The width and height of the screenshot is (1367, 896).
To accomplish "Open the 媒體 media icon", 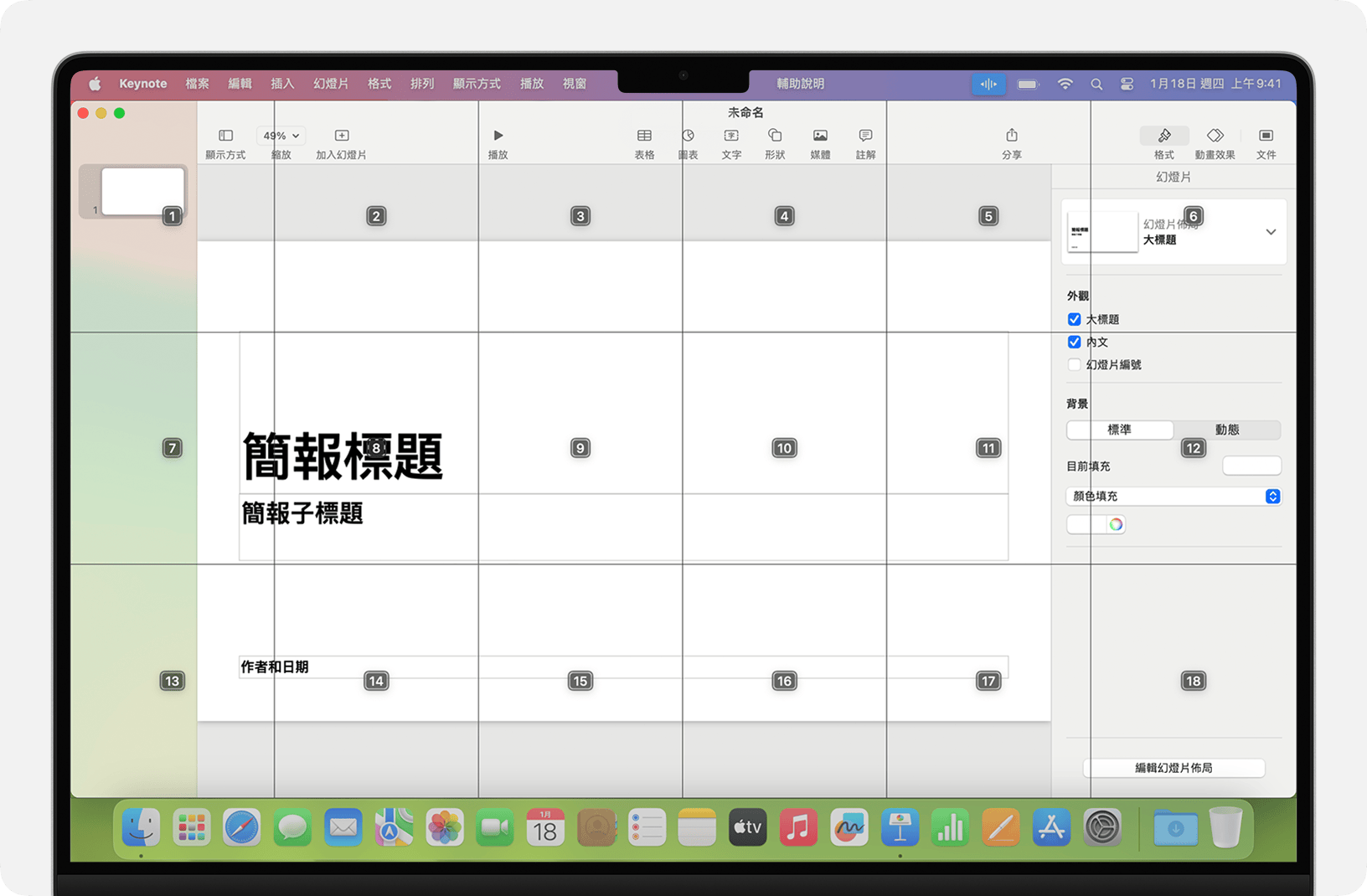I will click(x=820, y=136).
